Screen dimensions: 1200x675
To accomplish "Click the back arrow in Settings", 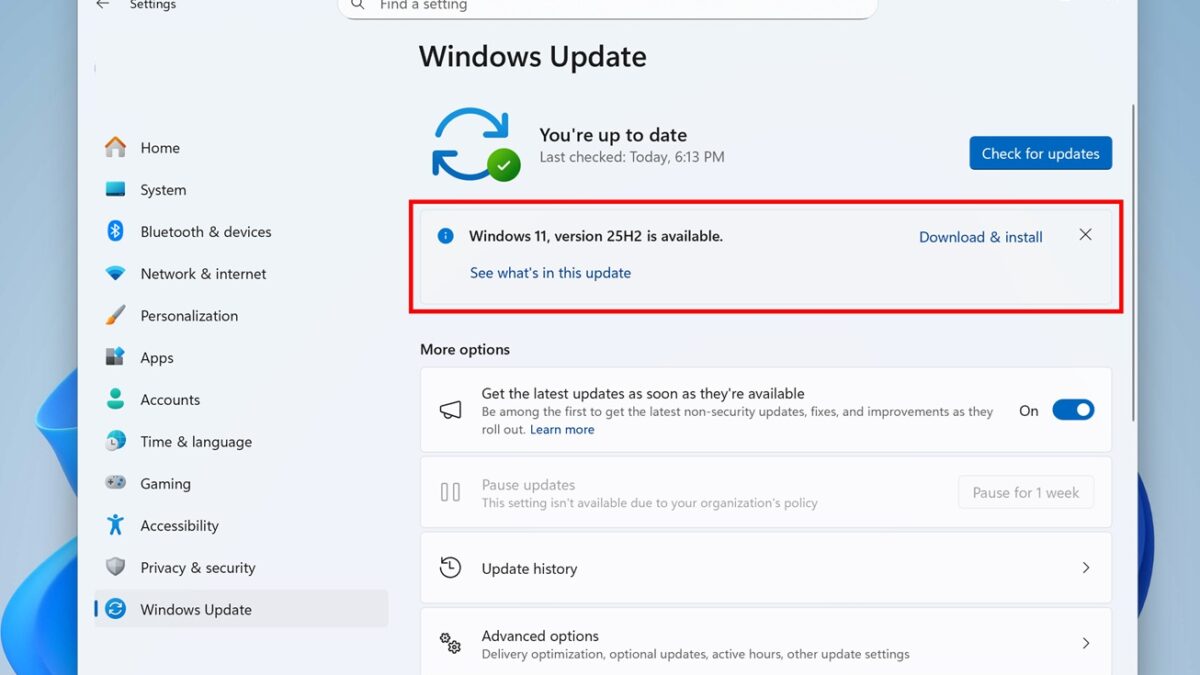I will click(102, 5).
